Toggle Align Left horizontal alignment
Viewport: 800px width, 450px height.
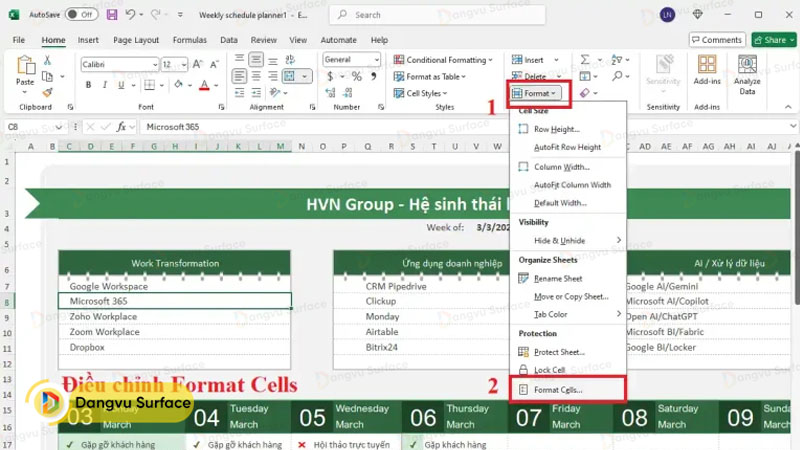239,77
